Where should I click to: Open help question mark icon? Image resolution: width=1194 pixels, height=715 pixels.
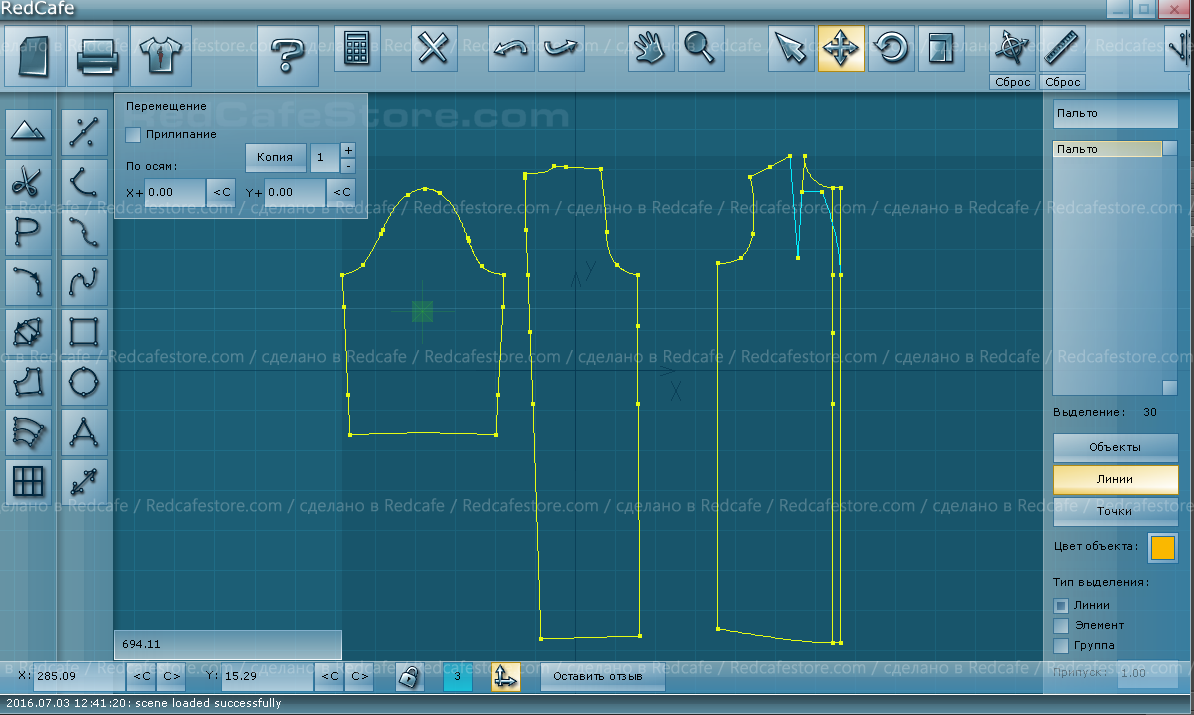(x=287, y=55)
